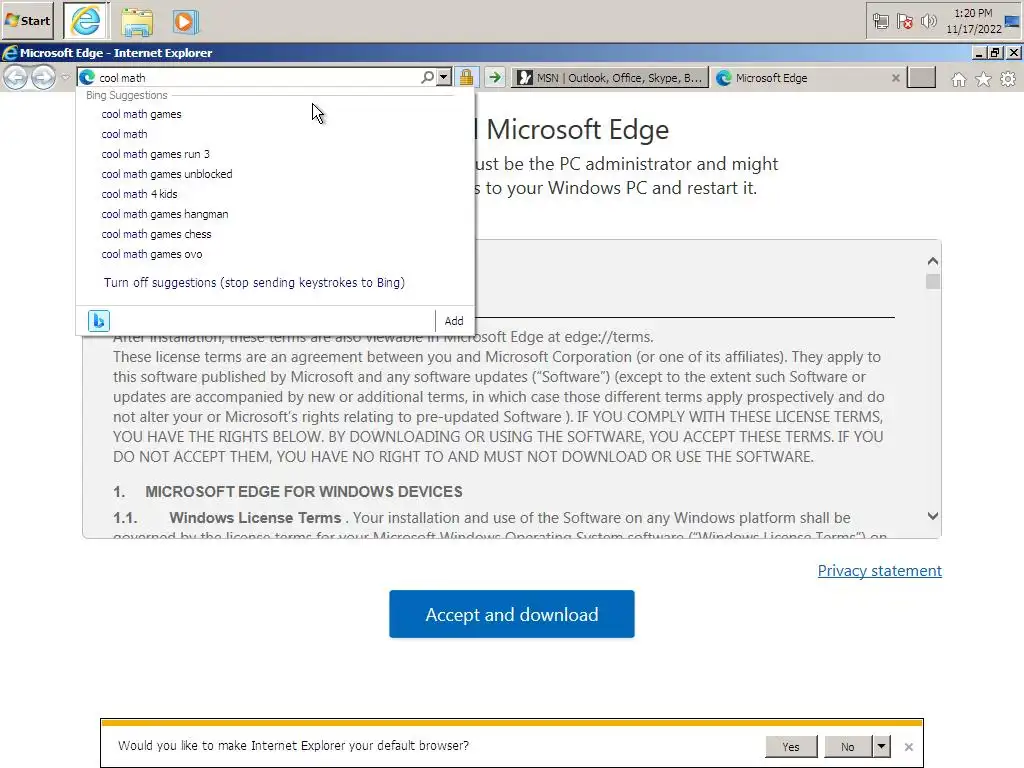This screenshot has width=1024, height=768.
Task: Open the file explorer taskbar icon
Action: tap(136, 22)
